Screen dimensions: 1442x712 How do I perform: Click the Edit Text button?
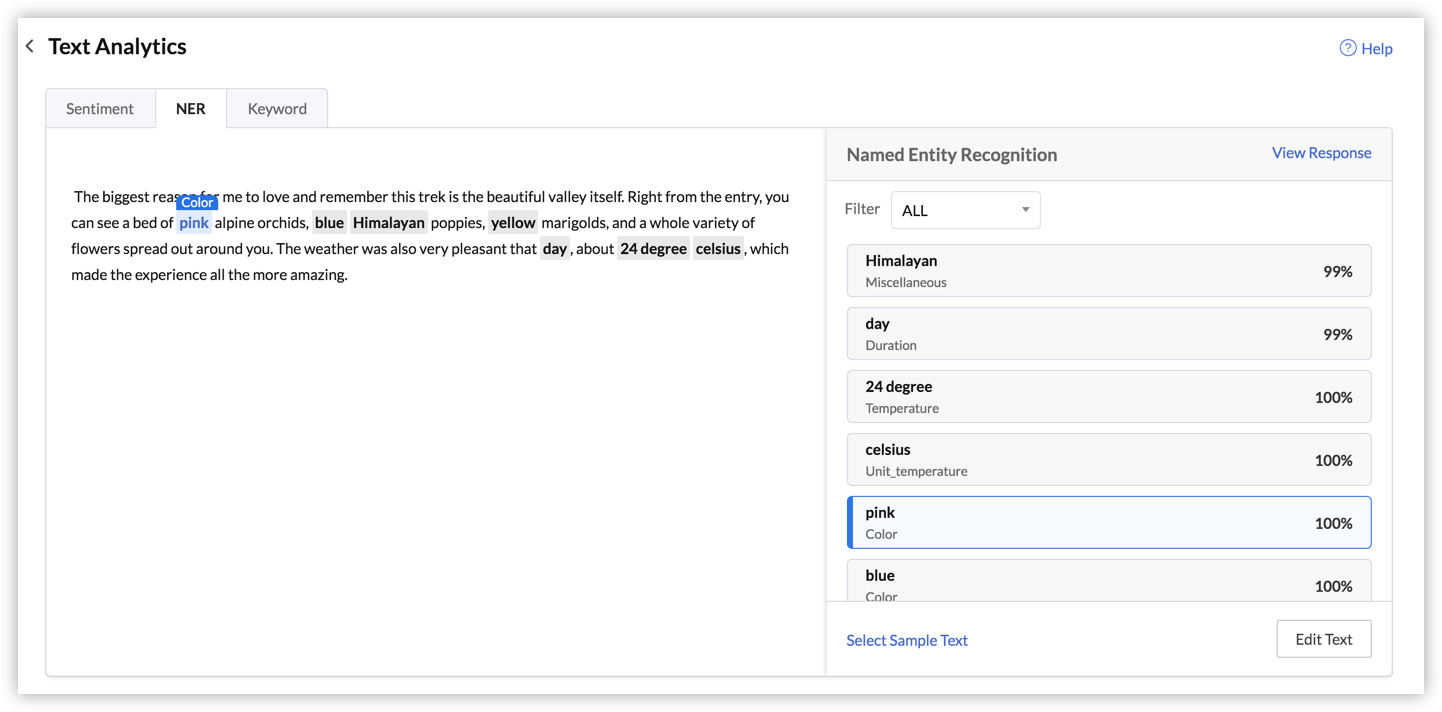1324,639
